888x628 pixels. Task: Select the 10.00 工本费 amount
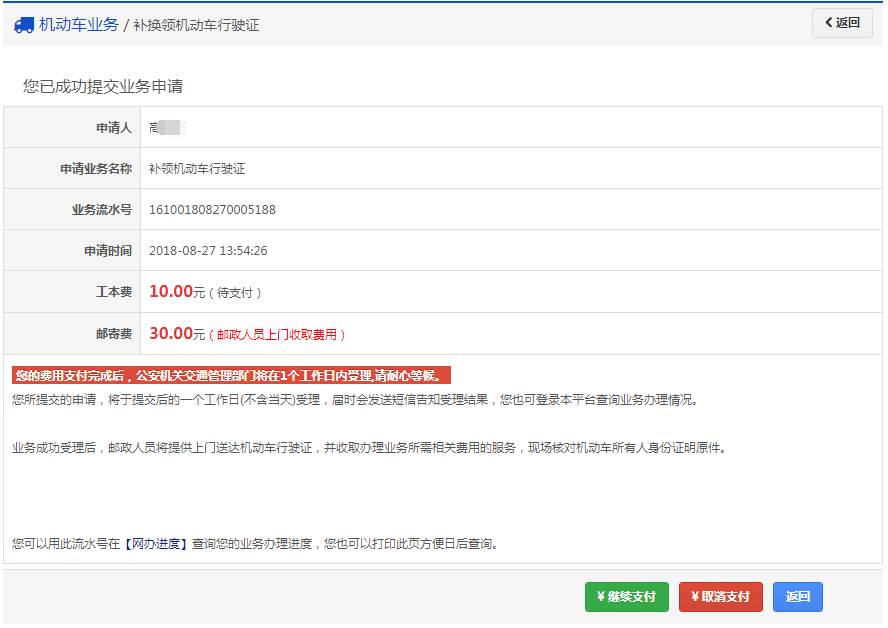click(170, 292)
